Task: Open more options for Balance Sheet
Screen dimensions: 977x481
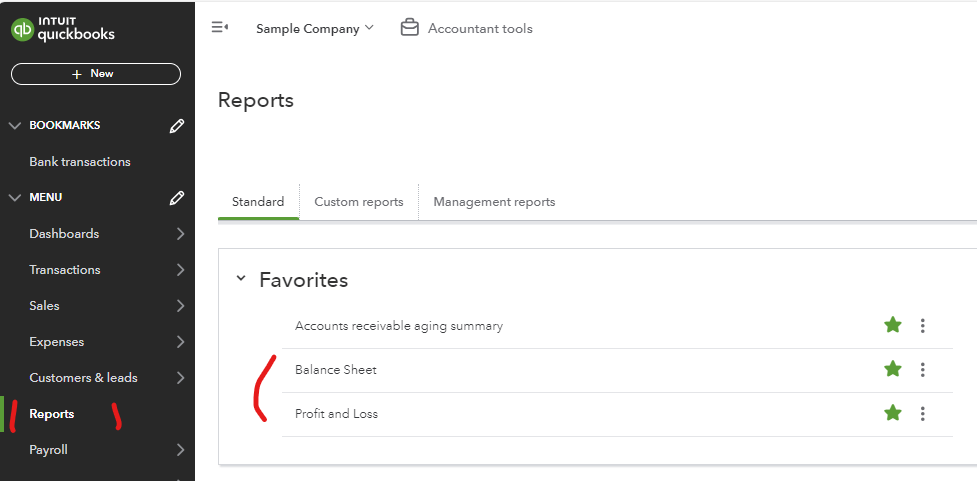Action: coord(922,370)
